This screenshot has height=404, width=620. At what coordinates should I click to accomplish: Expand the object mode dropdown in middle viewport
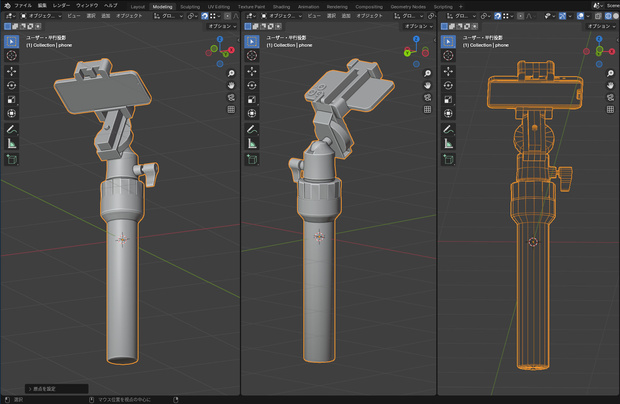pos(281,16)
